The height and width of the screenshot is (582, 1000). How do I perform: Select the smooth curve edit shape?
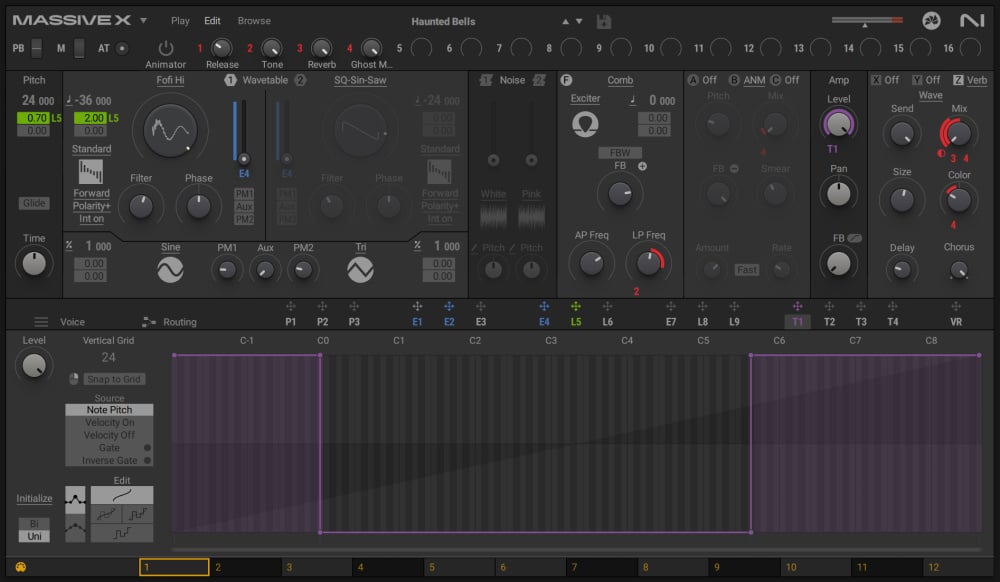click(122, 495)
